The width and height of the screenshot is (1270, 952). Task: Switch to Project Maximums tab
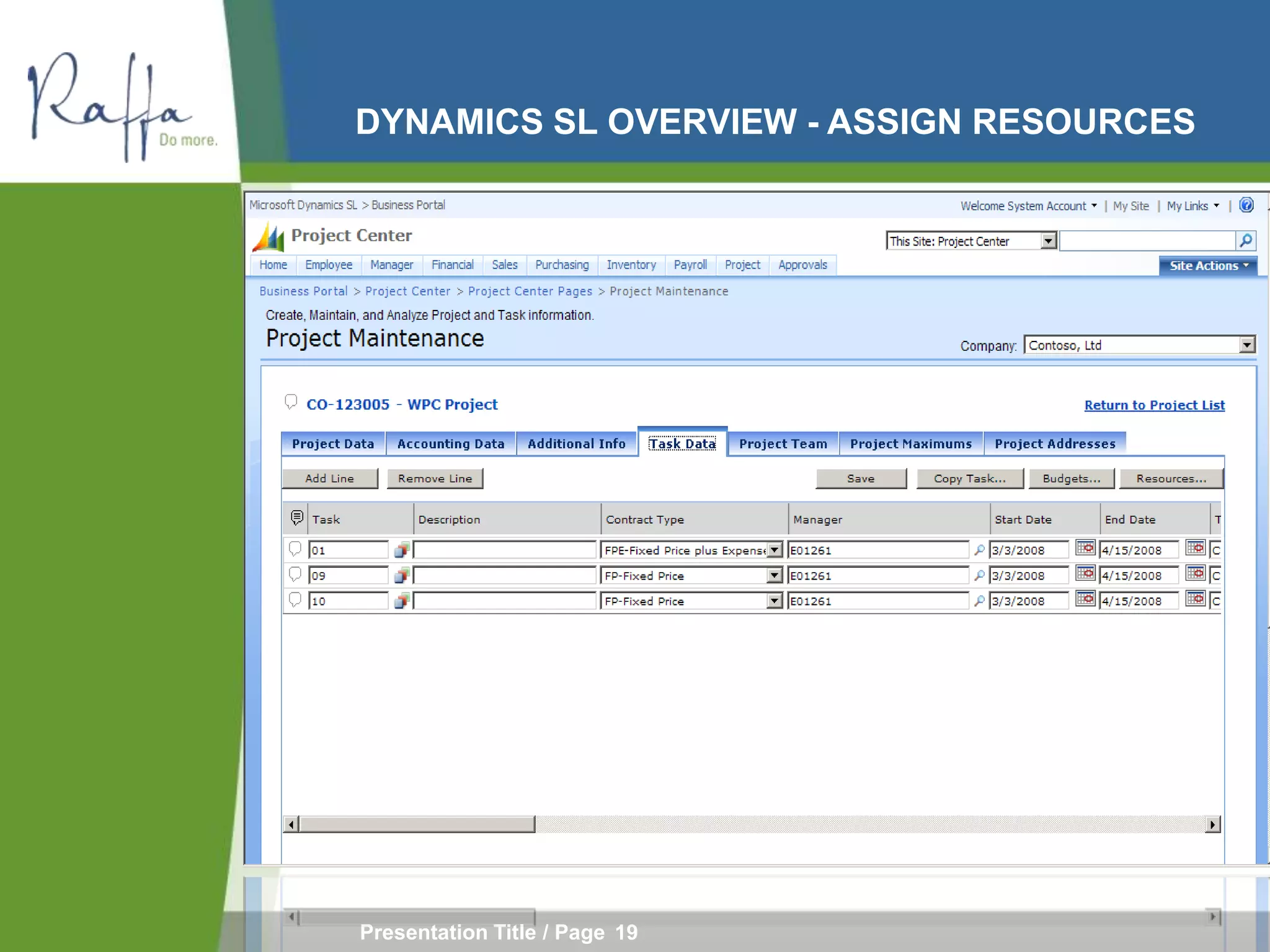(911, 444)
